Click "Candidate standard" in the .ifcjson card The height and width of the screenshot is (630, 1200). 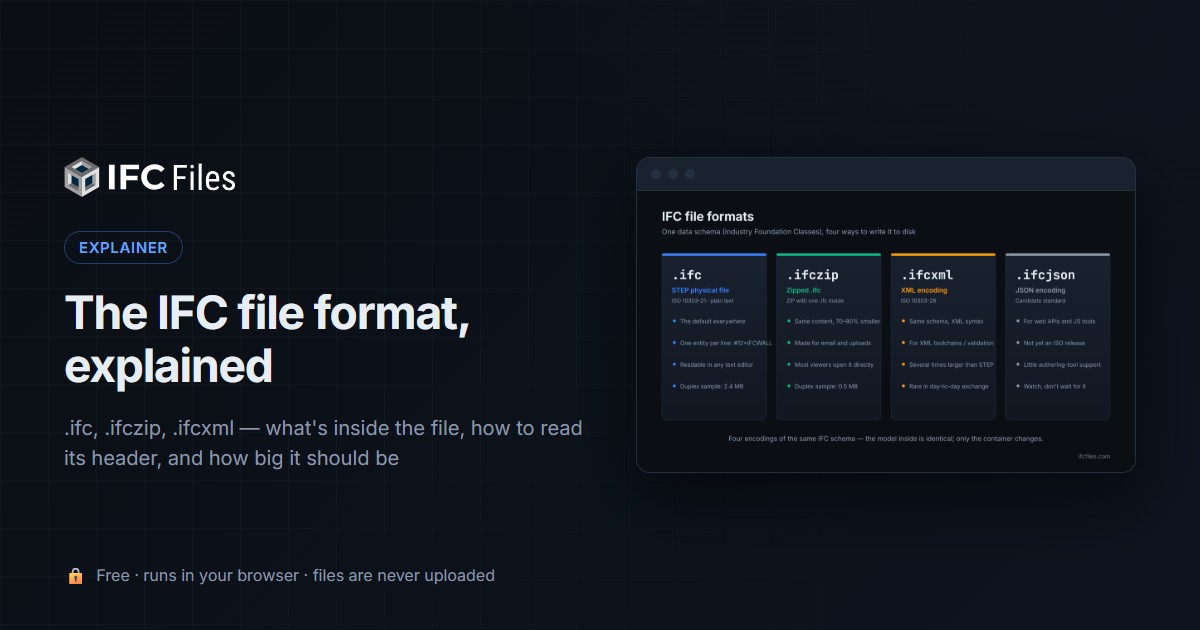[1039, 300]
